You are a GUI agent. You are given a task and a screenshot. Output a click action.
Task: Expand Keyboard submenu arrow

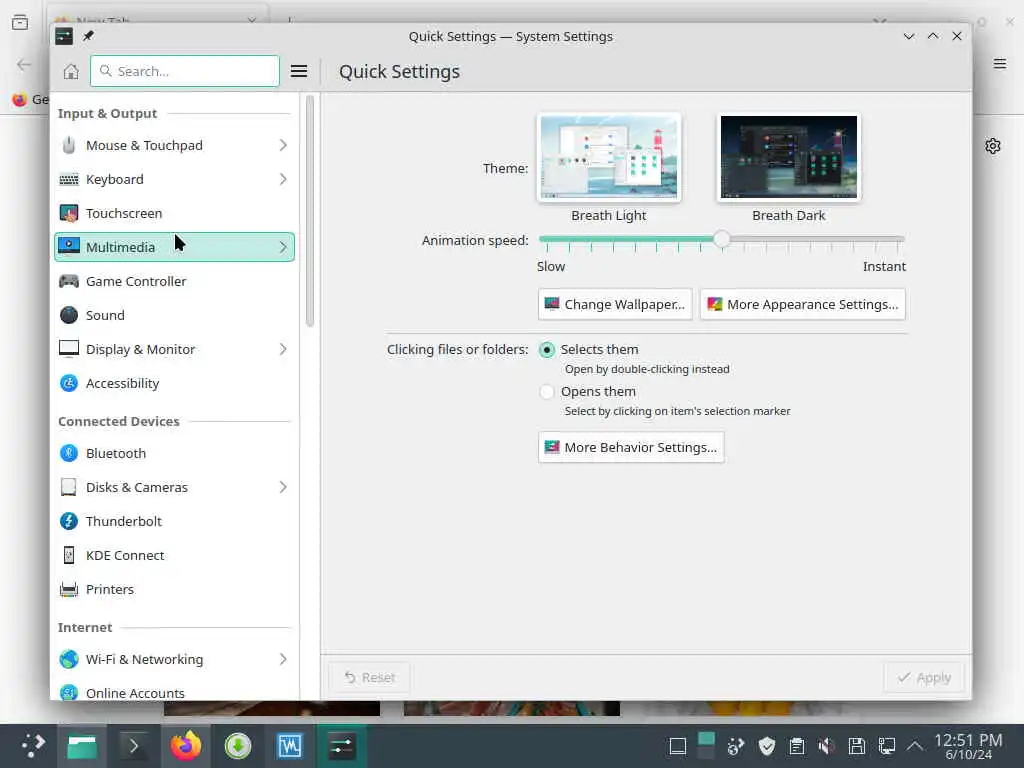click(283, 179)
